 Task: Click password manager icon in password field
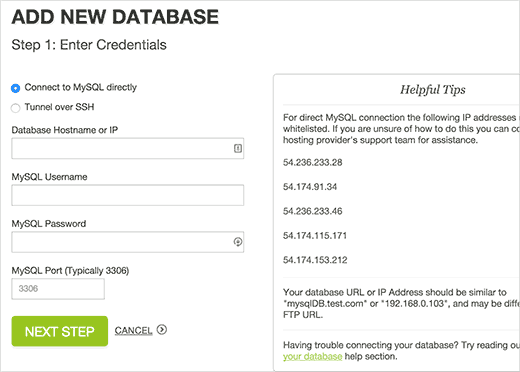click(238, 242)
